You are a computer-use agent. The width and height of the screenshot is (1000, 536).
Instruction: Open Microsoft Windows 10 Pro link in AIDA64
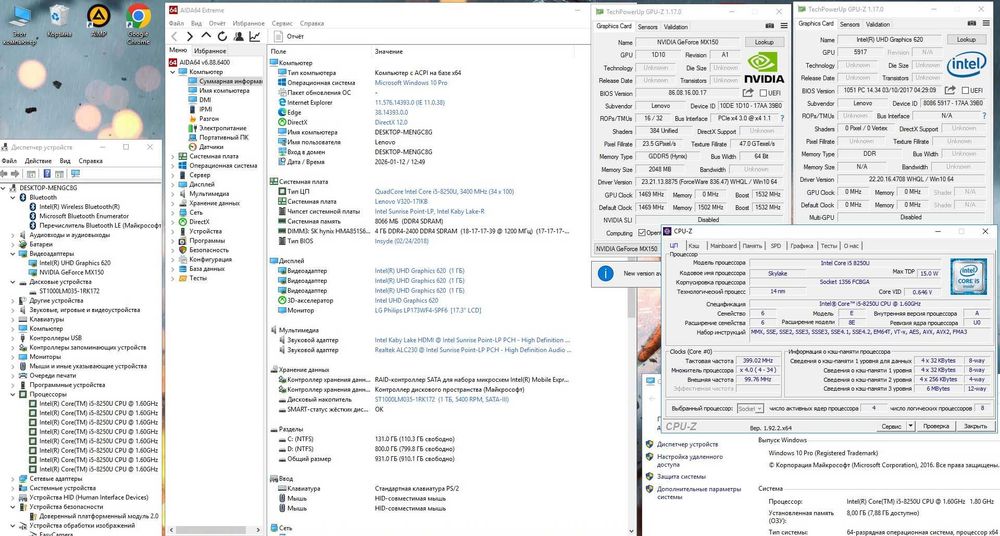click(410, 83)
